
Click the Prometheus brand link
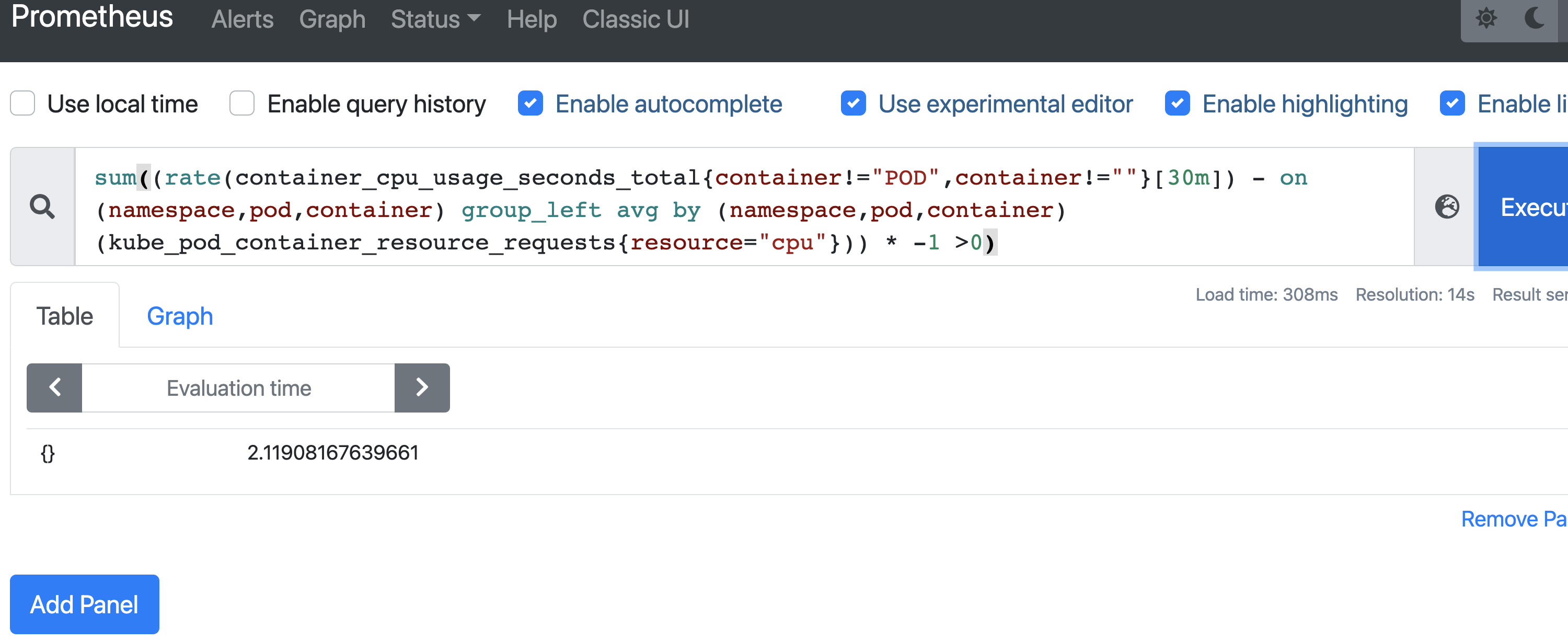point(93,16)
